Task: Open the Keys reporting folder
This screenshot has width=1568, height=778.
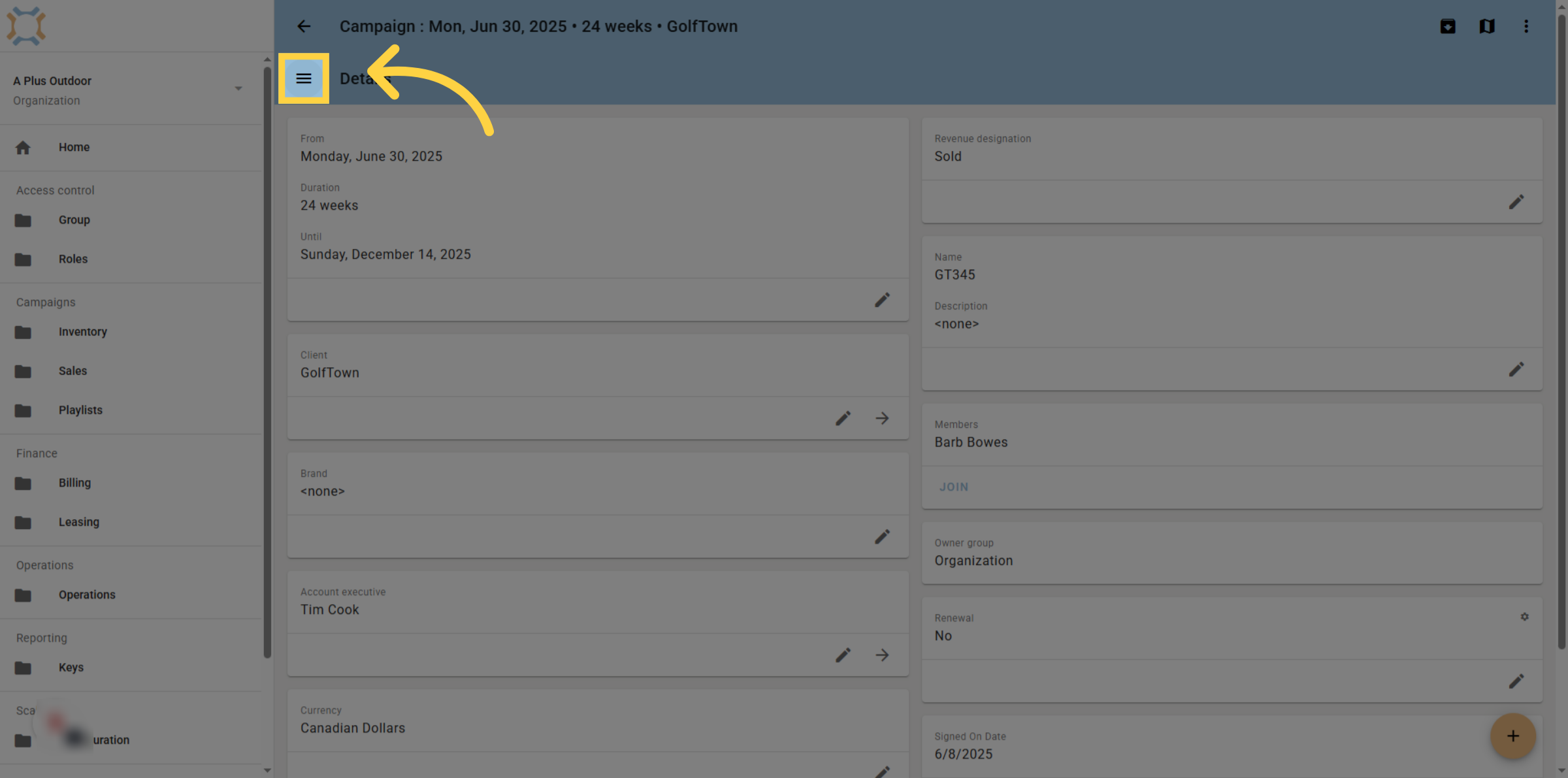Action: click(131, 668)
